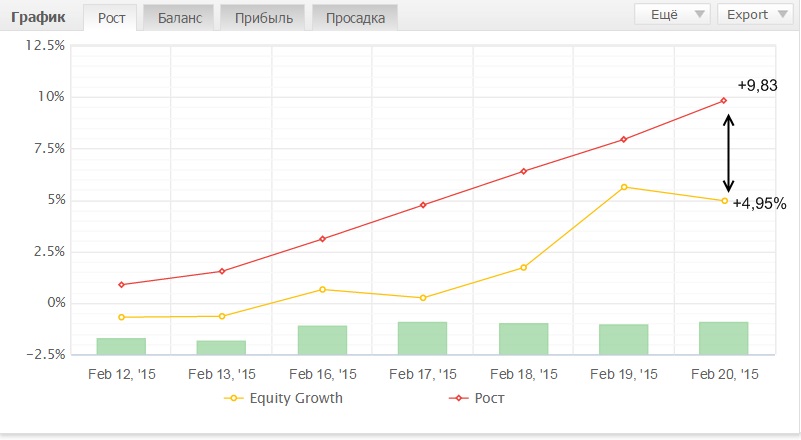Click the green bar for Feb 12
Image resolution: width=801 pixels, height=440 pixels.
point(121,346)
